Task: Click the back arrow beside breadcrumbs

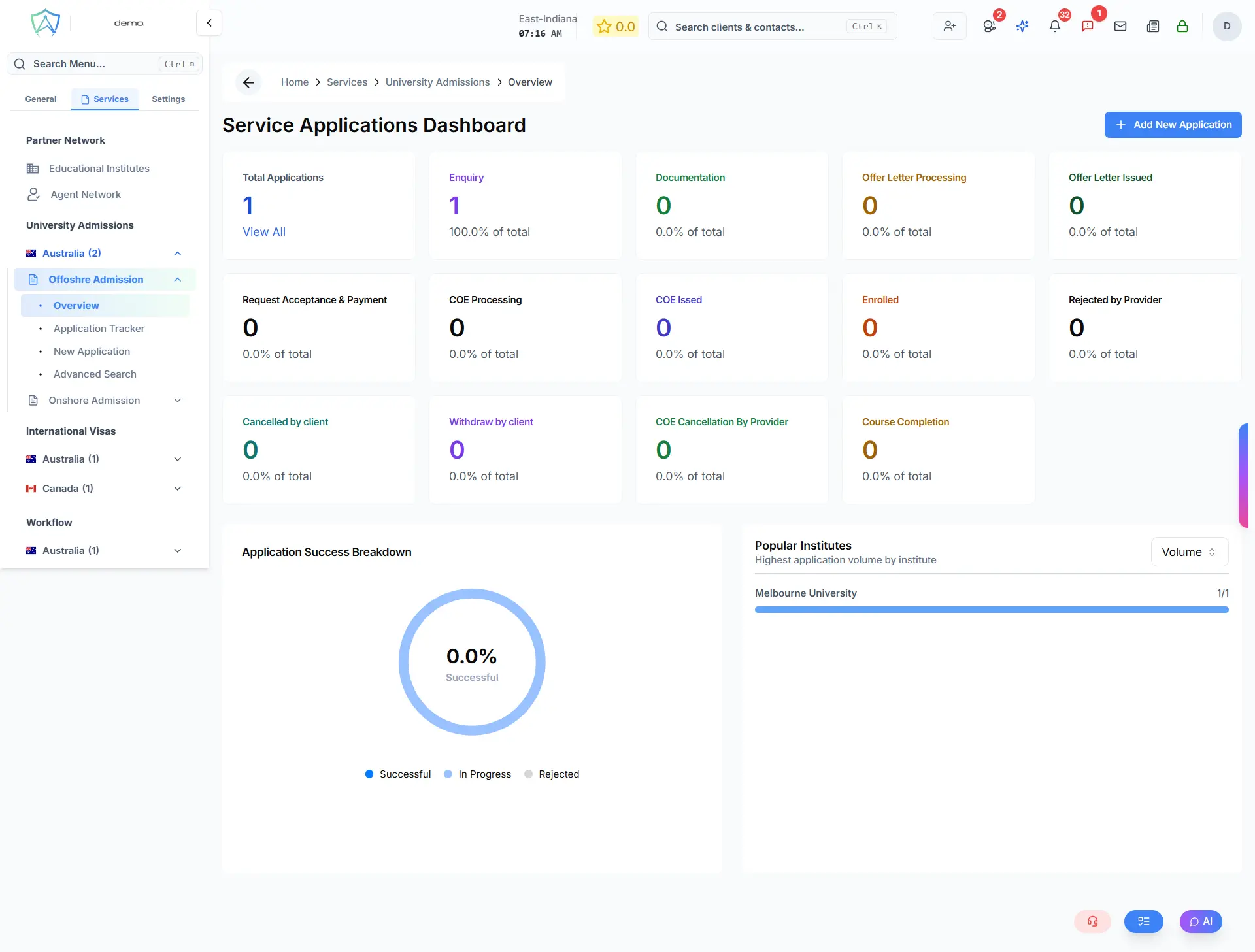Action: click(248, 82)
